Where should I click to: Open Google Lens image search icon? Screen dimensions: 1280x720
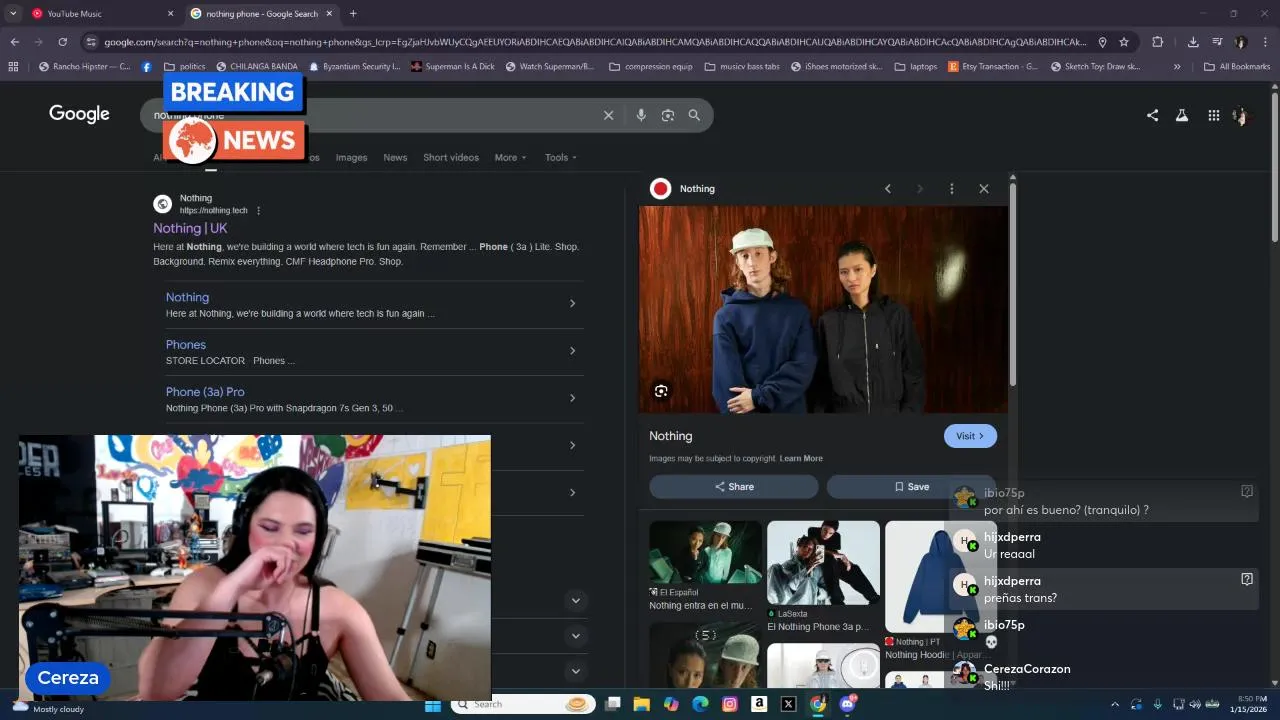point(668,115)
